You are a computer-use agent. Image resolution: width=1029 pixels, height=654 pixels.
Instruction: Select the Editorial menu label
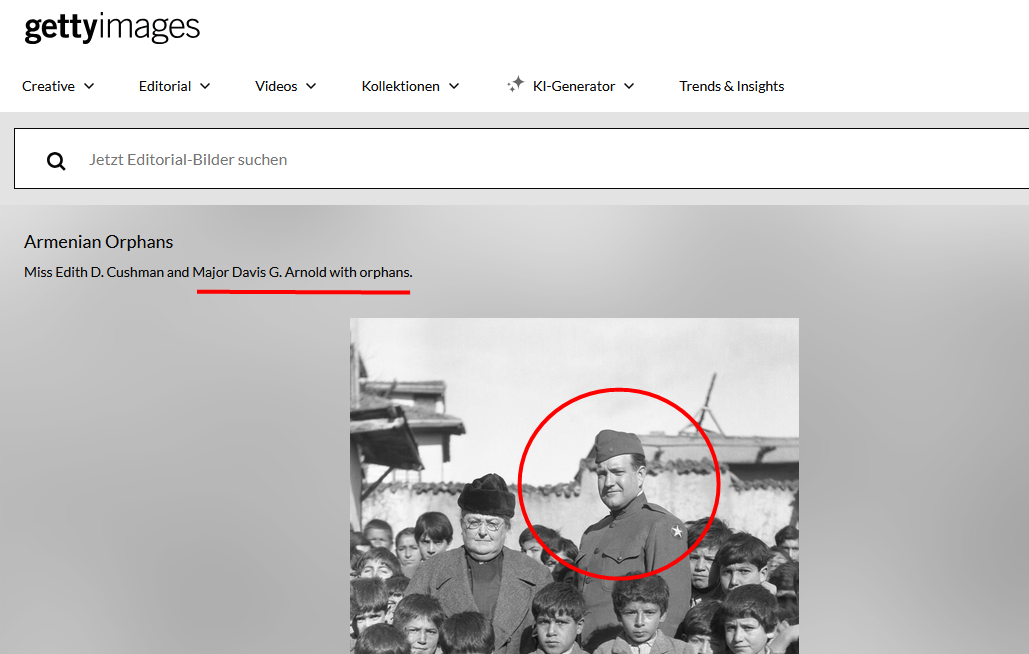(165, 86)
